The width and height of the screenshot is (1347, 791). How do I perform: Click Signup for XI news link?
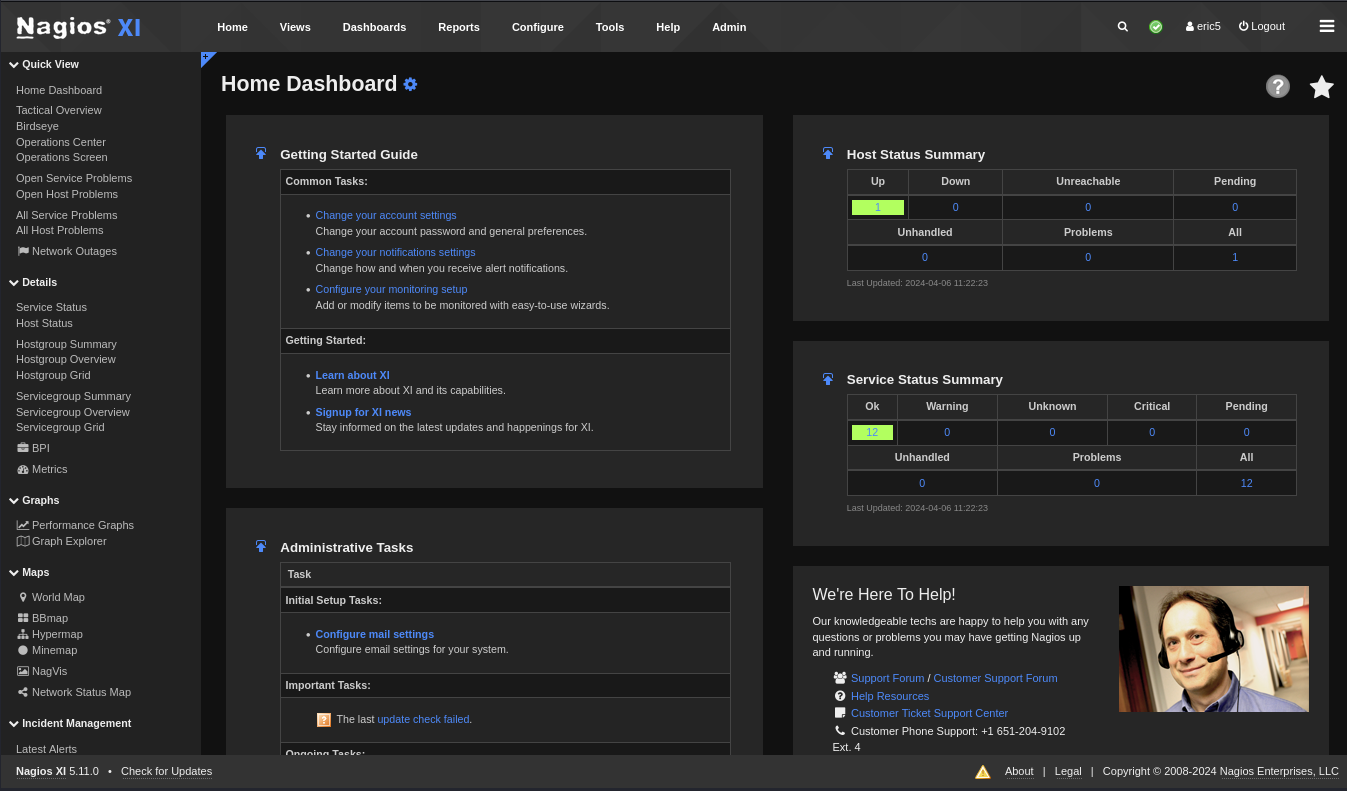363,412
